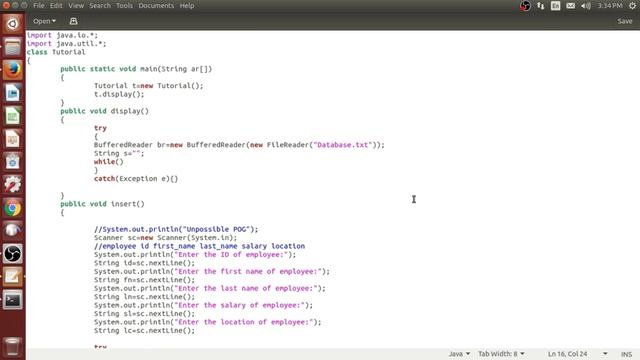Open LibreOffice Calc from dock
Screen dimensions: 640x360
click(13, 116)
